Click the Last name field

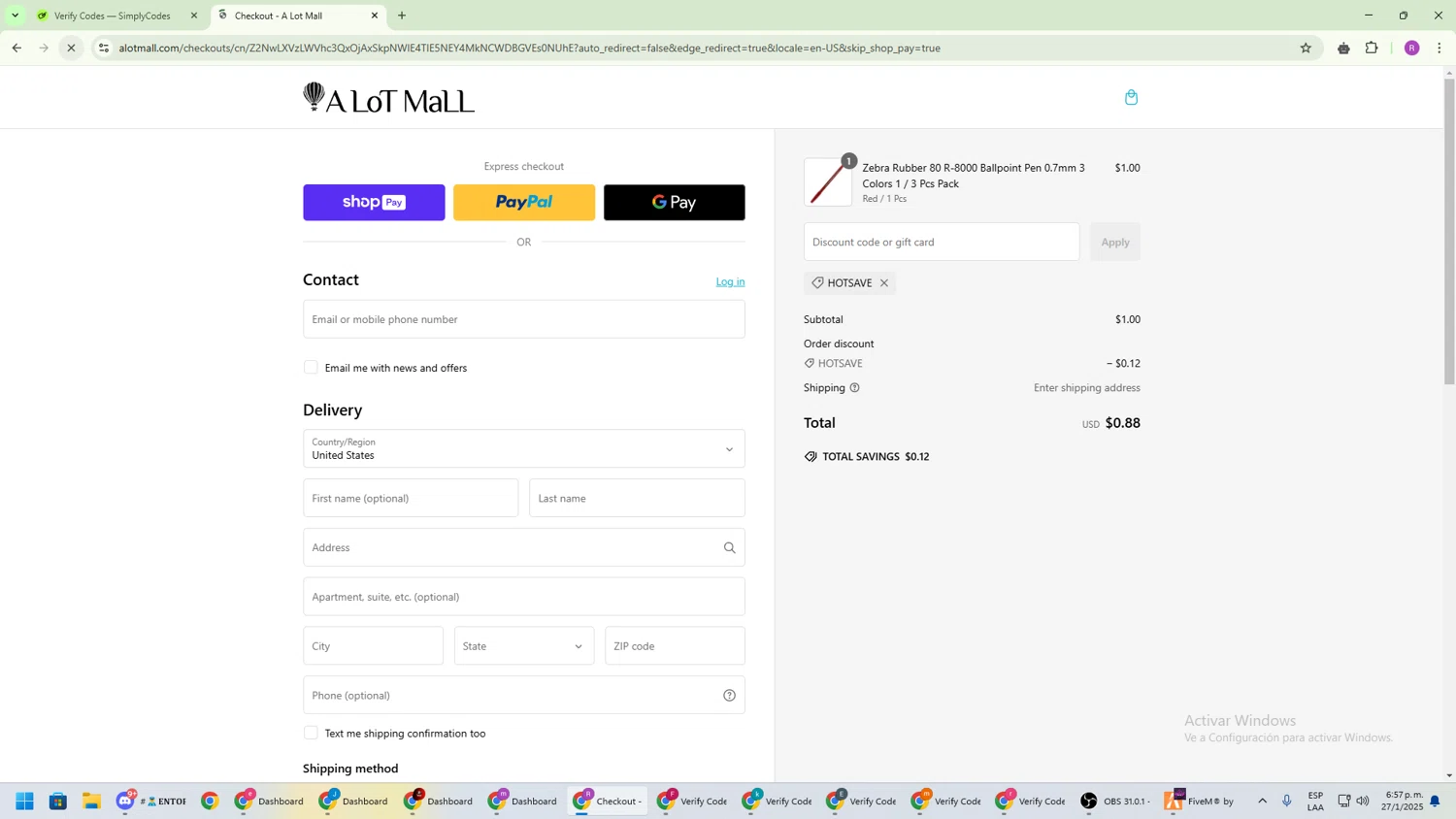click(x=637, y=498)
